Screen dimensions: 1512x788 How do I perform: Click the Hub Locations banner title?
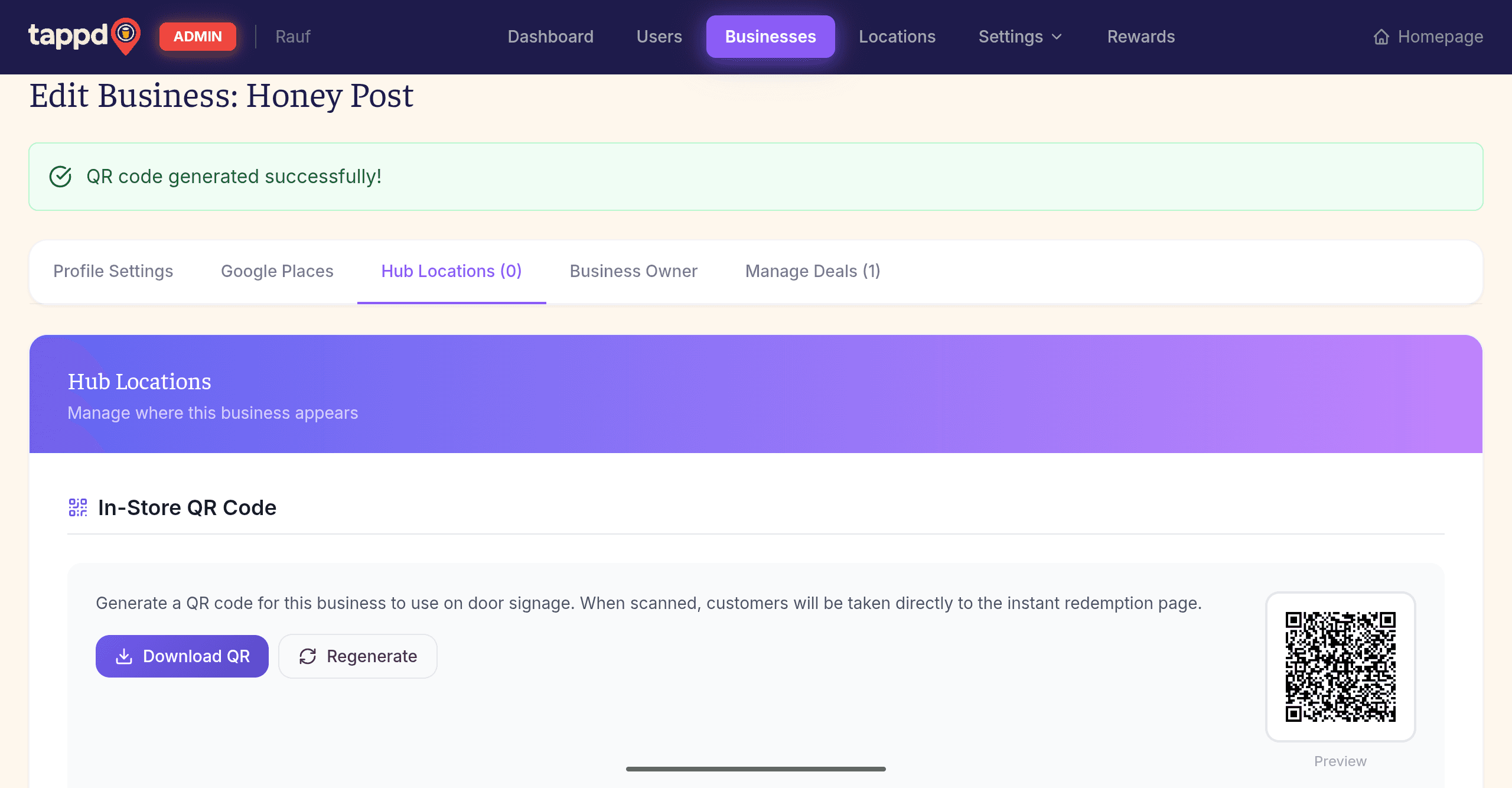[139, 382]
